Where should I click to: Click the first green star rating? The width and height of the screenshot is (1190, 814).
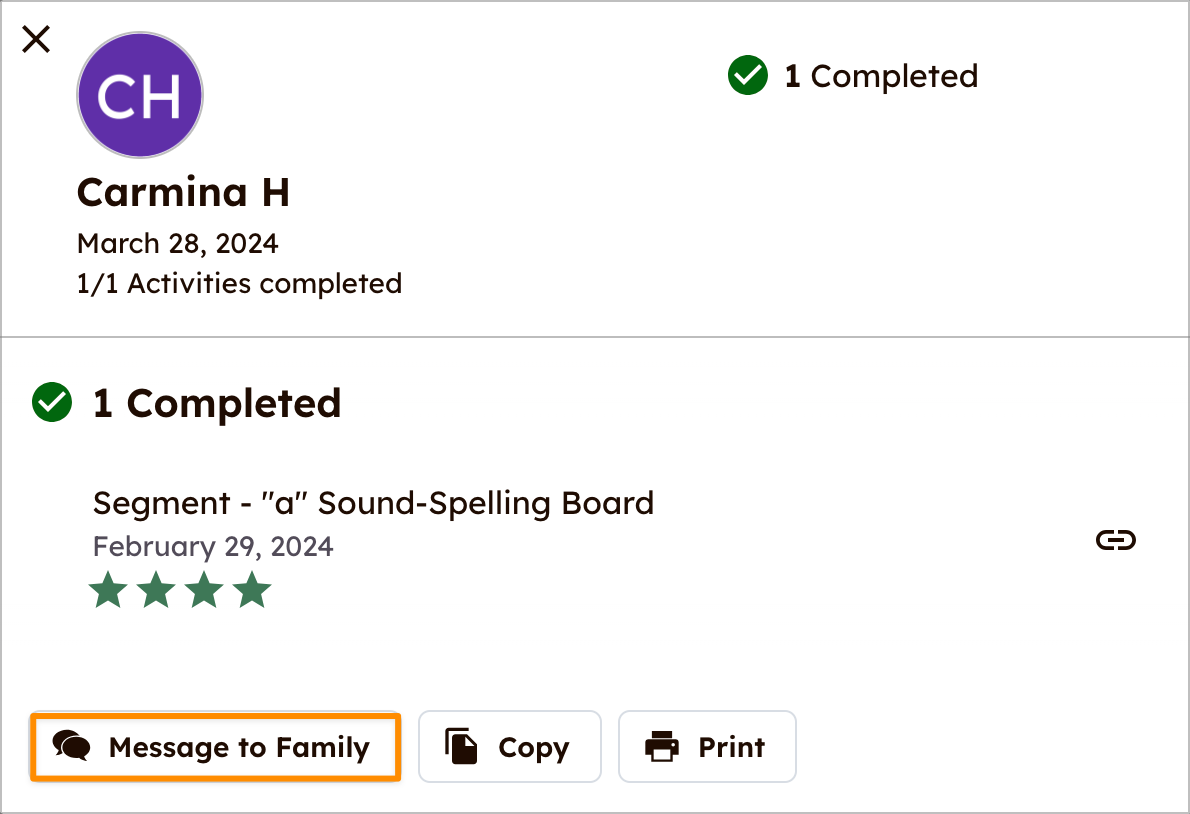108,590
